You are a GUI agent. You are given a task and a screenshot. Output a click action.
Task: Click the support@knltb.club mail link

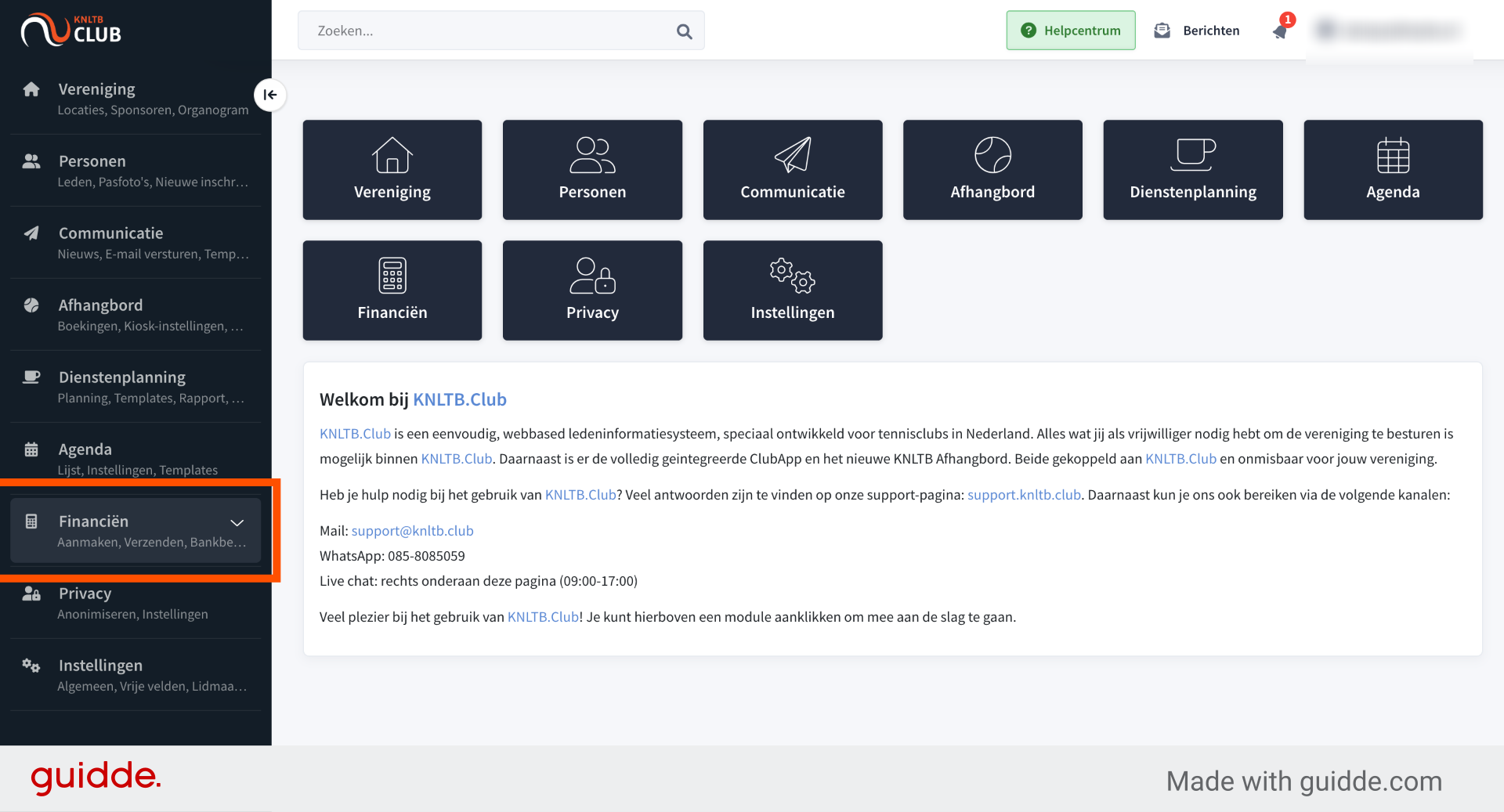click(412, 531)
